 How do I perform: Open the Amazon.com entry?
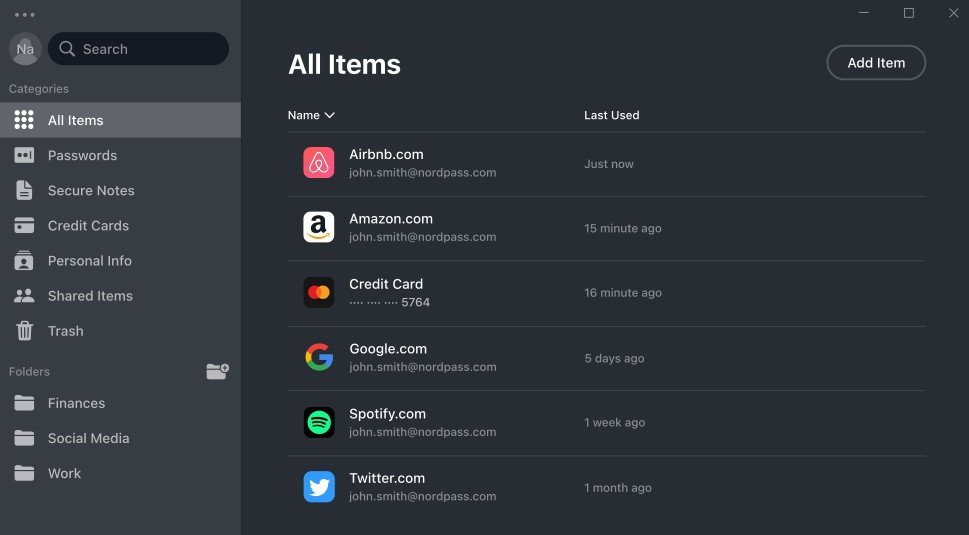606,228
